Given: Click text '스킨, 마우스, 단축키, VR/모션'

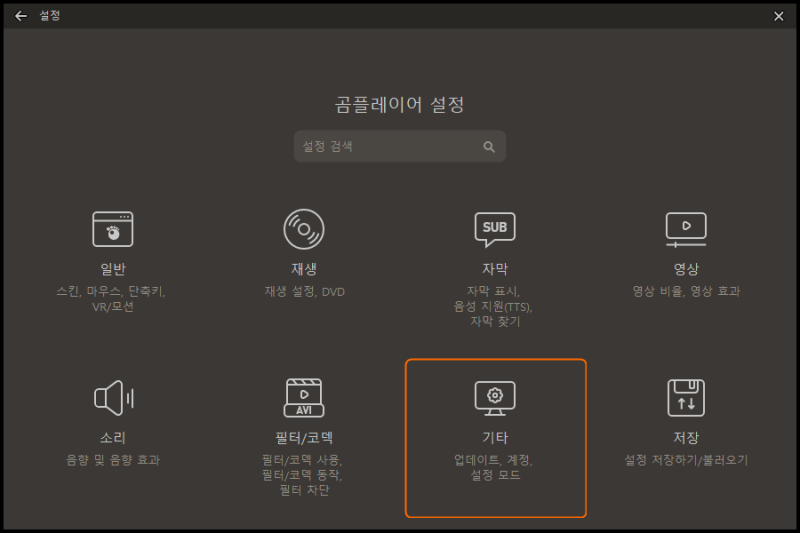Looking at the screenshot, I should point(111,299).
